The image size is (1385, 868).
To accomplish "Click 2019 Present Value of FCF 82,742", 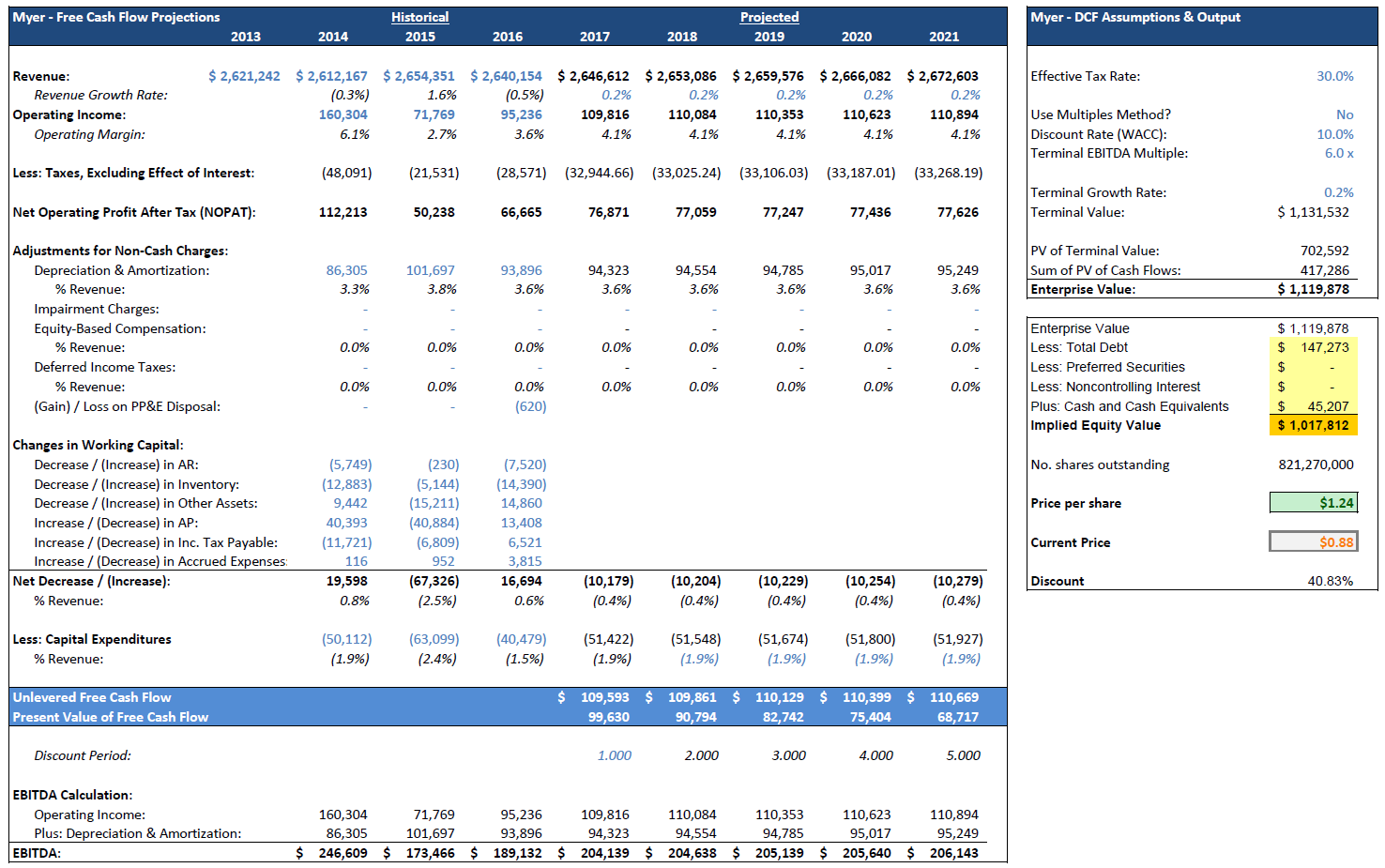I will pos(783,717).
